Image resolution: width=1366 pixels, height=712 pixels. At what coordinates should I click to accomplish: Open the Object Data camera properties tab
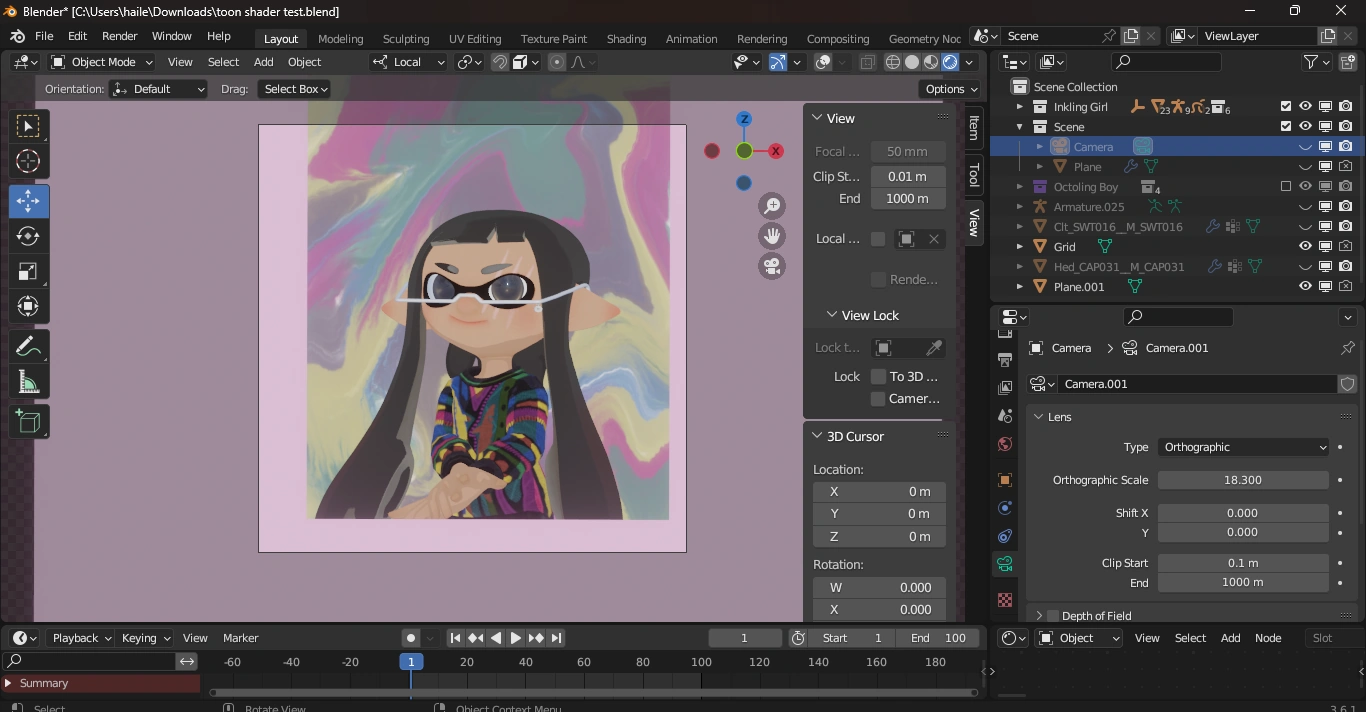1004,563
